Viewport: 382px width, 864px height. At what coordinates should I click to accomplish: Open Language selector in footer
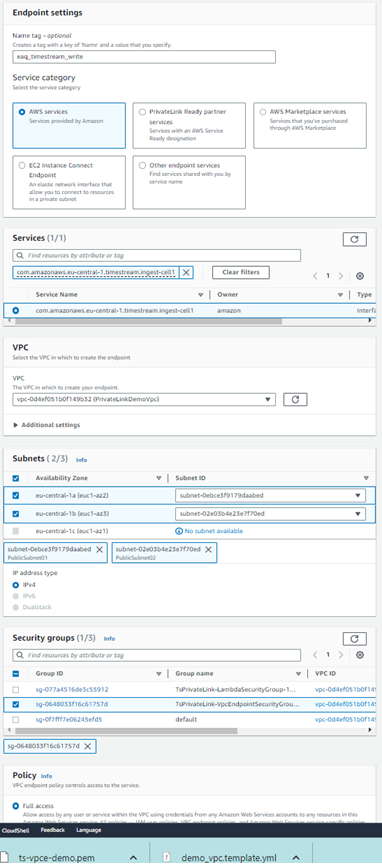(89, 830)
